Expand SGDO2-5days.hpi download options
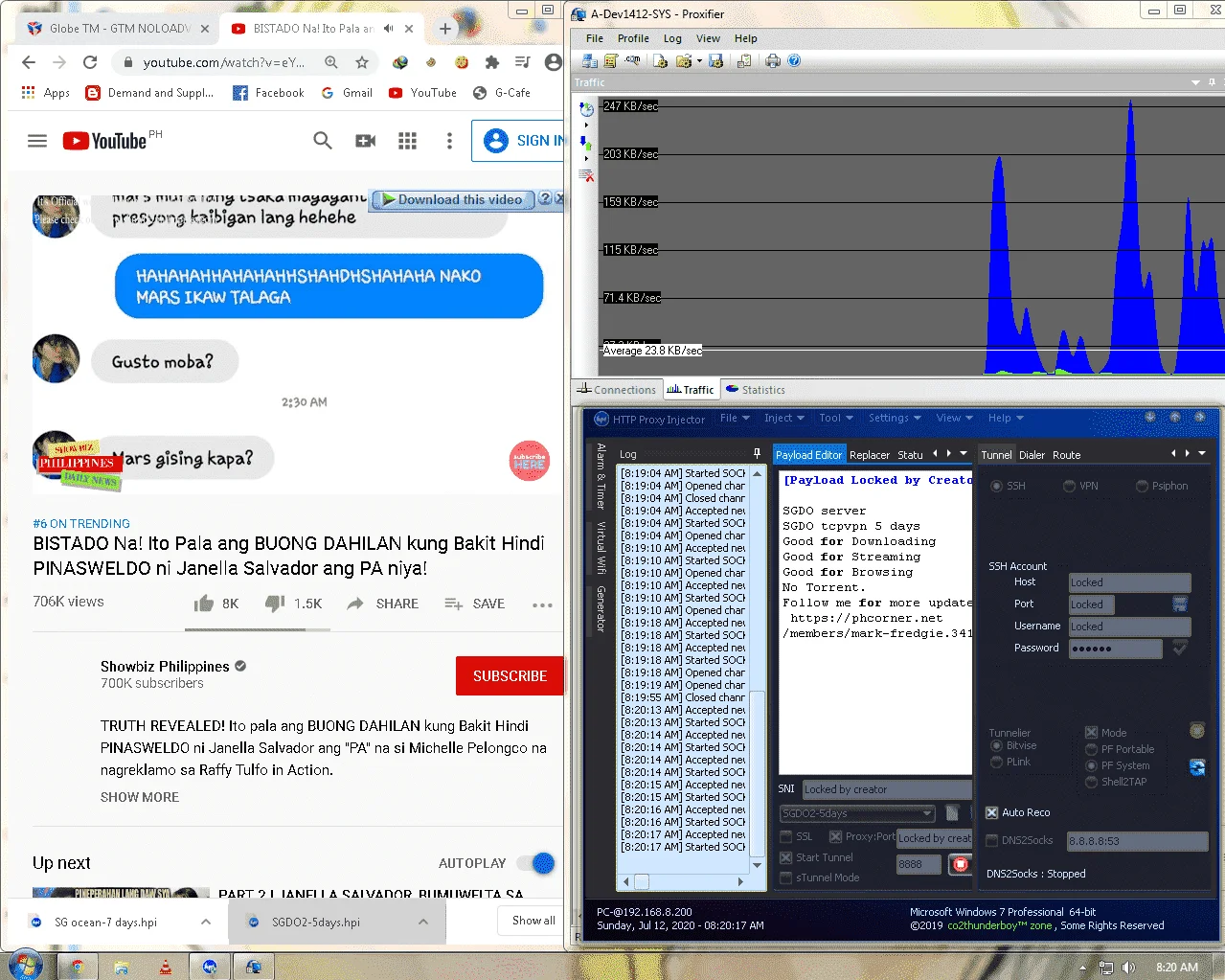Image resolution: width=1225 pixels, height=980 pixels. [423, 922]
